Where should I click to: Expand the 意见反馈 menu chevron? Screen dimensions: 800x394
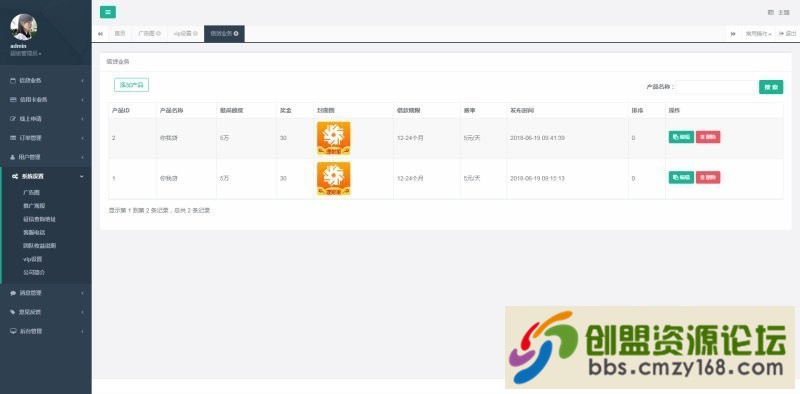pyautogui.click(x=82, y=312)
